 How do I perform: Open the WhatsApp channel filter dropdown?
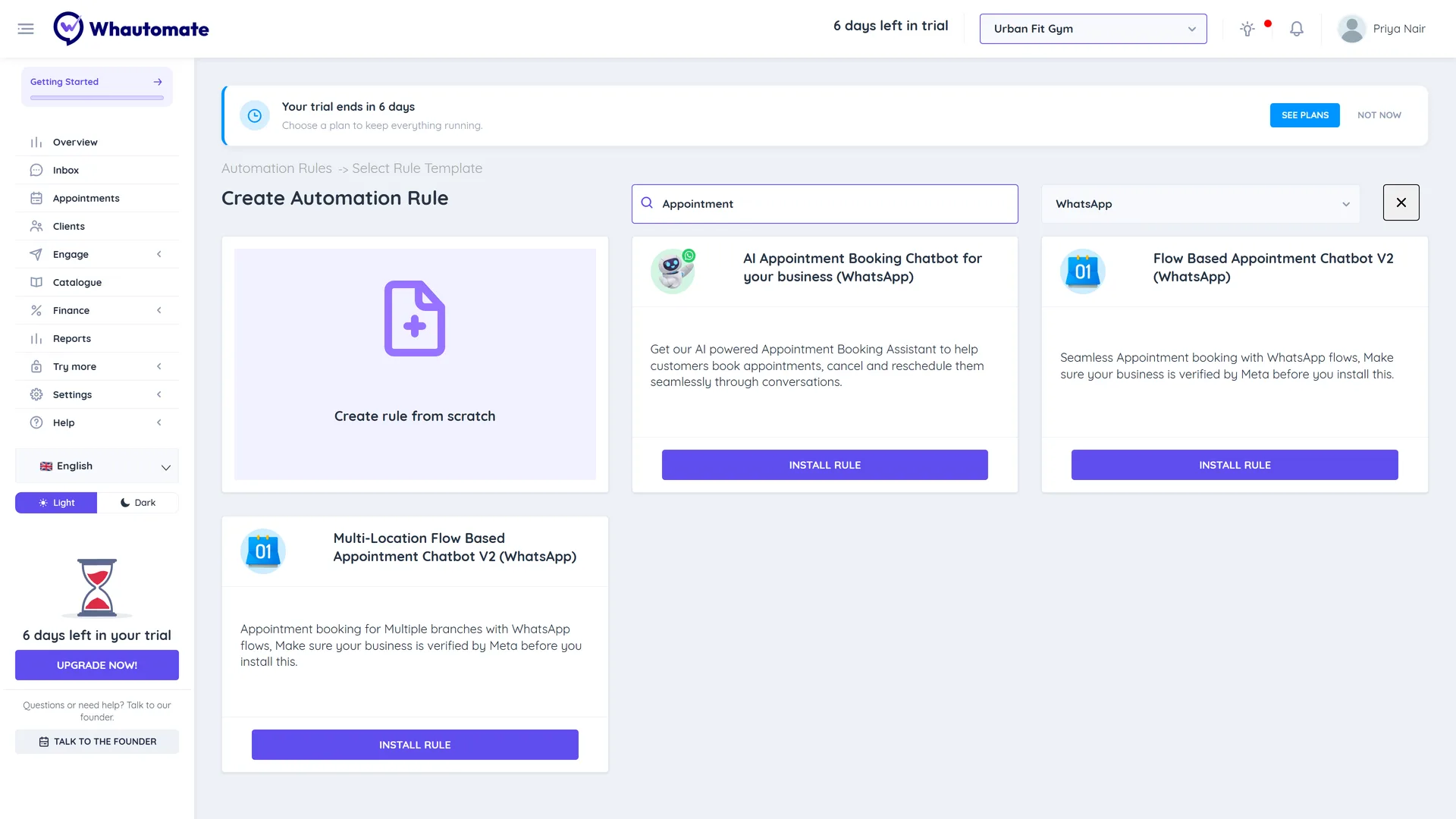point(1200,204)
